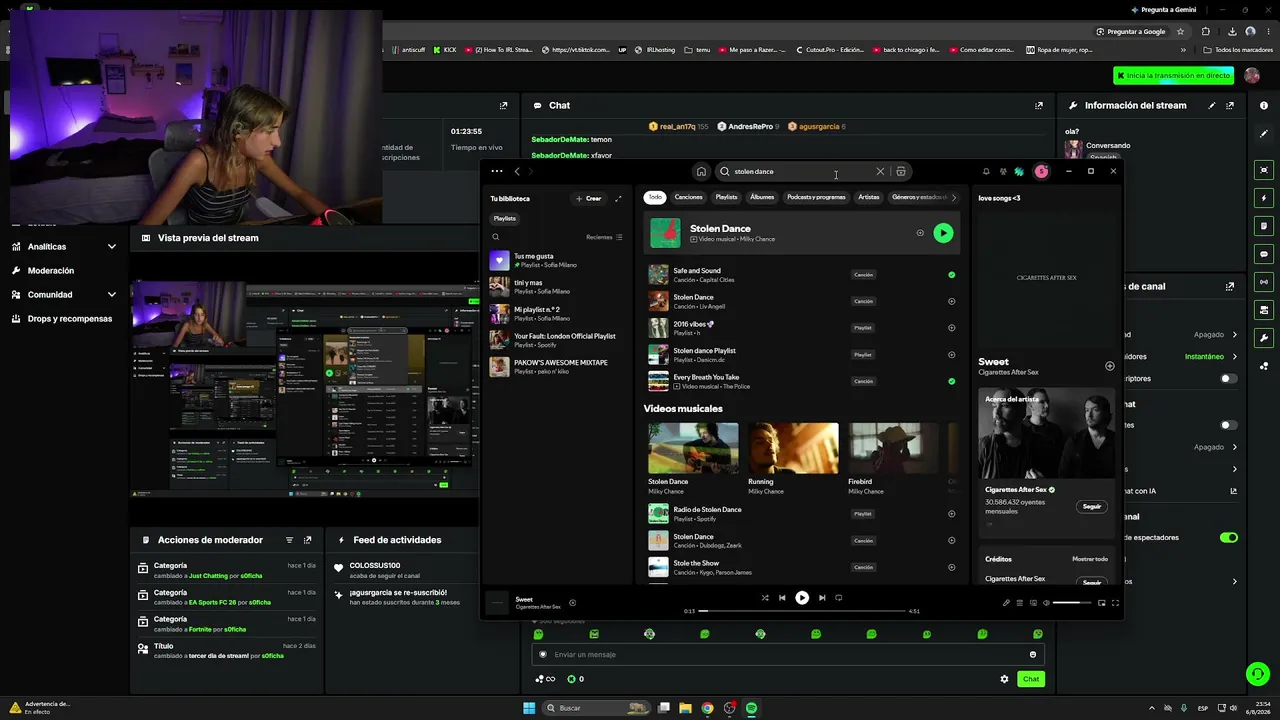Go to Spotify Home via house icon
The image size is (1280, 720).
[701, 171]
